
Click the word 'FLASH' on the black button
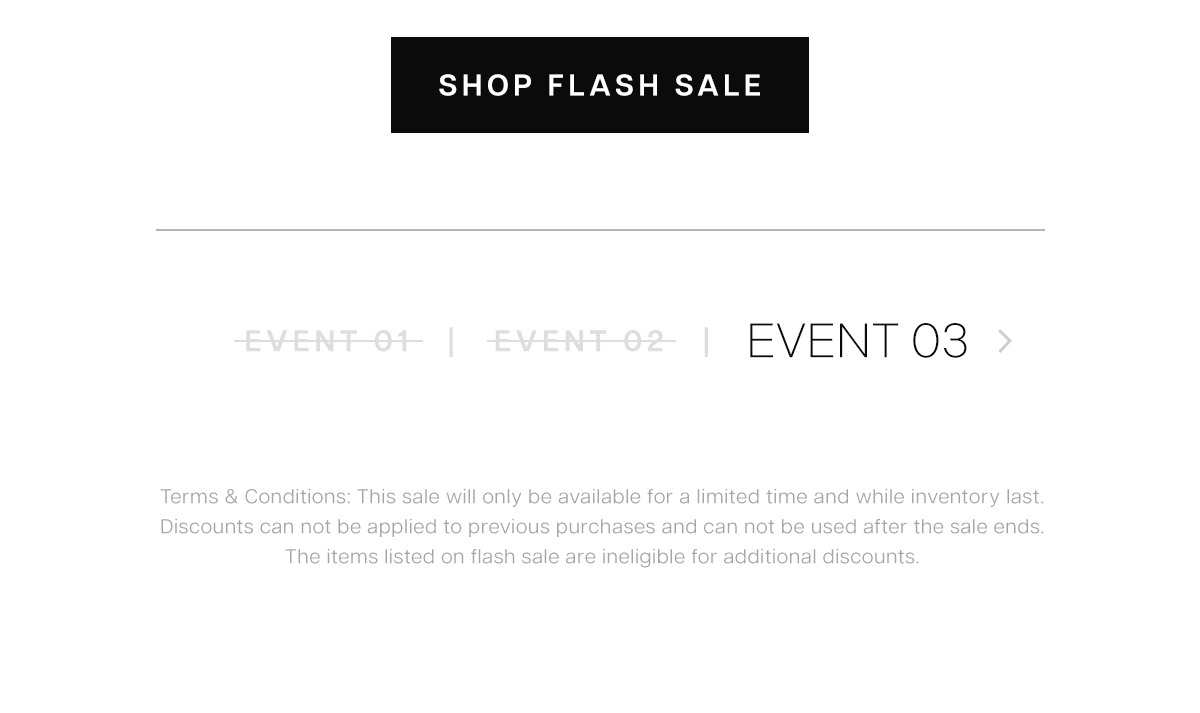tap(604, 85)
